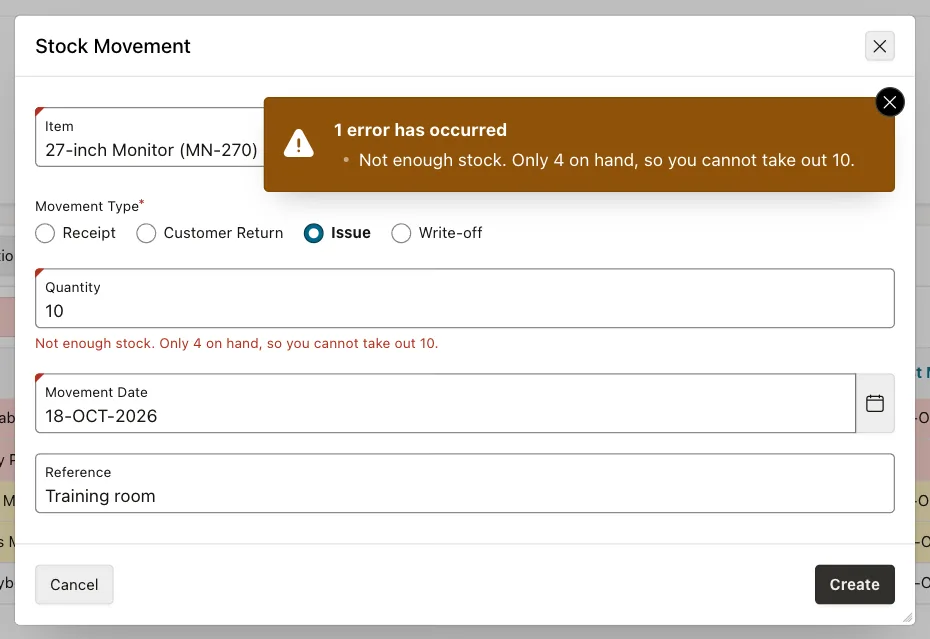Click the Movement Date input field
Image resolution: width=930 pixels, height=639 pixels.
[x=445, y=403]
